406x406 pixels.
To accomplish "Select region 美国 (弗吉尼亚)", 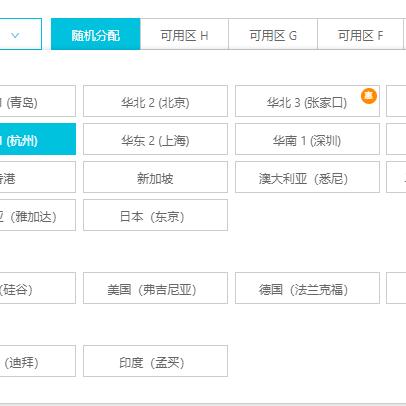I will [155, 288].
